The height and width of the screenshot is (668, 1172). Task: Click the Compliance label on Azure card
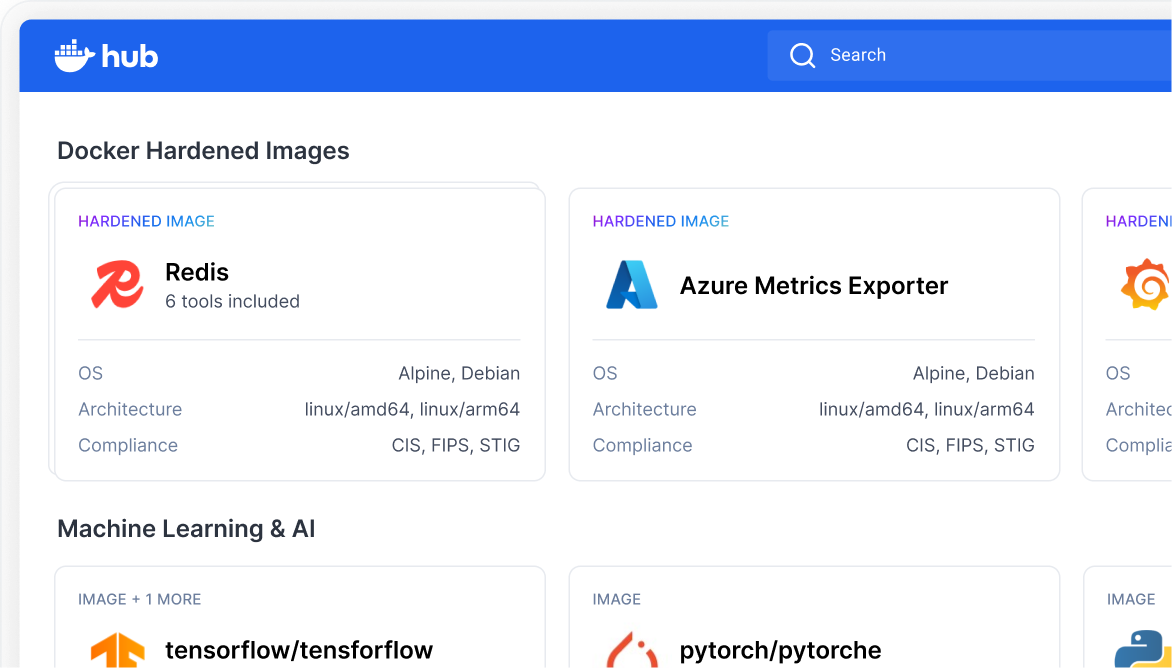[x=642, y=445]
